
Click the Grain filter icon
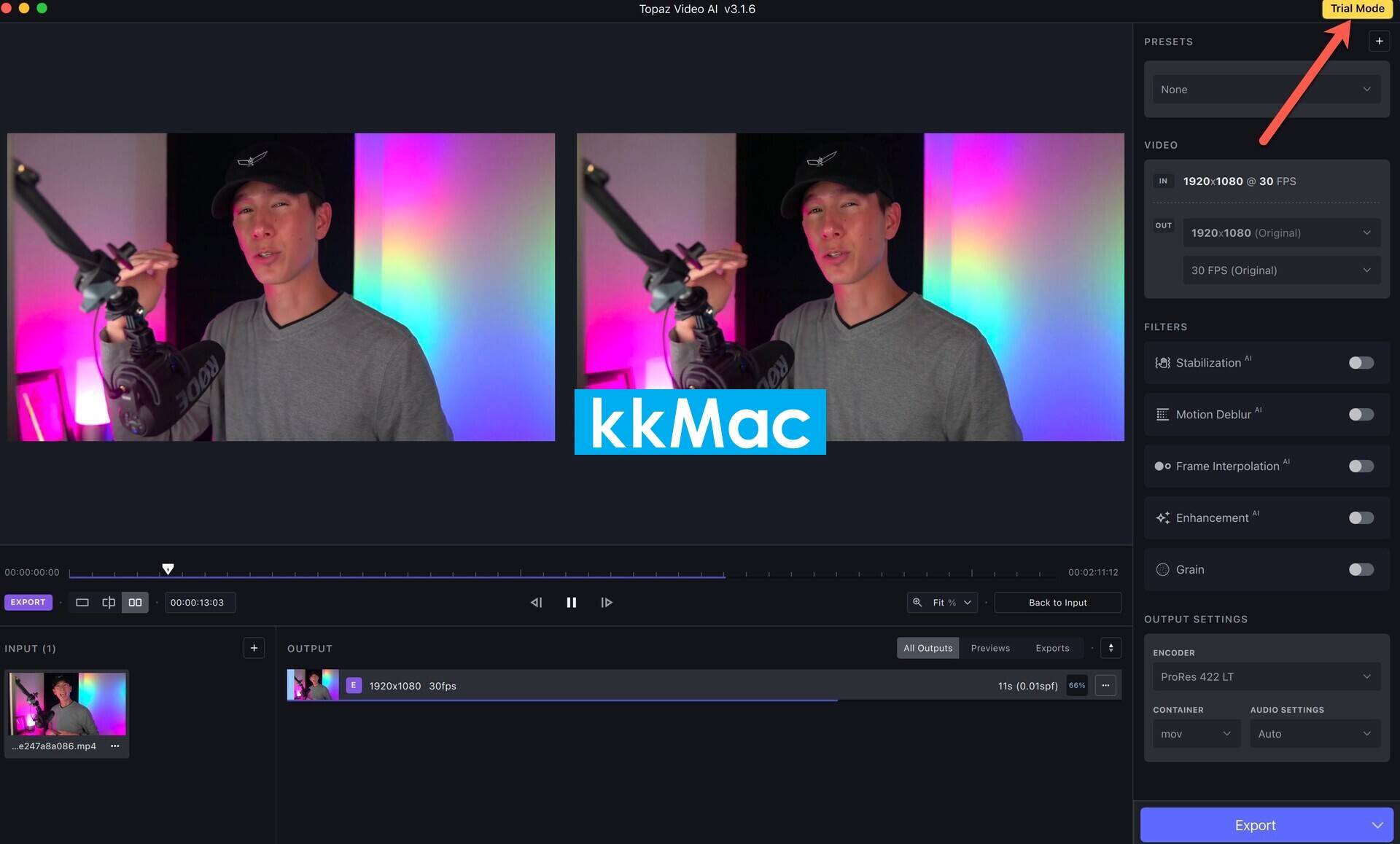1162,570
